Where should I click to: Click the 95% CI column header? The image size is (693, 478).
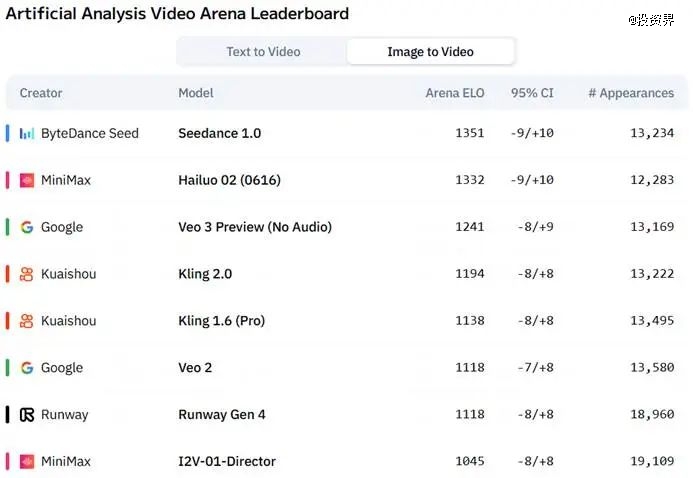coord(532,93)
